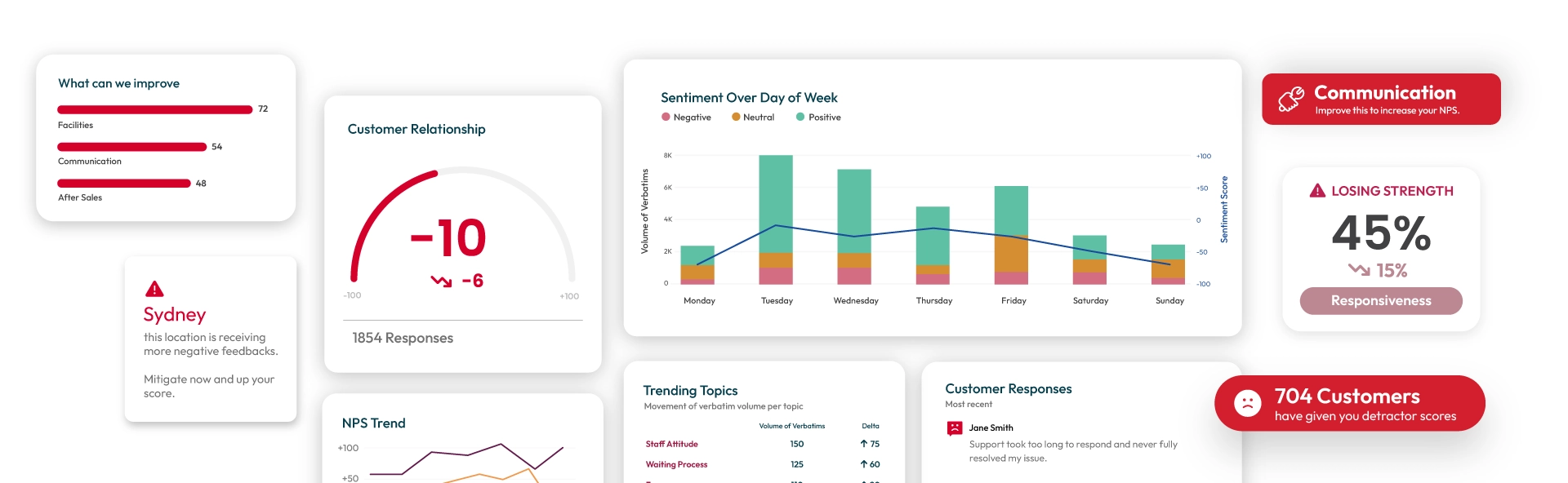Click the value 150 in Staff Attitude row
1568x483 pixels.
tap(797, 444)
